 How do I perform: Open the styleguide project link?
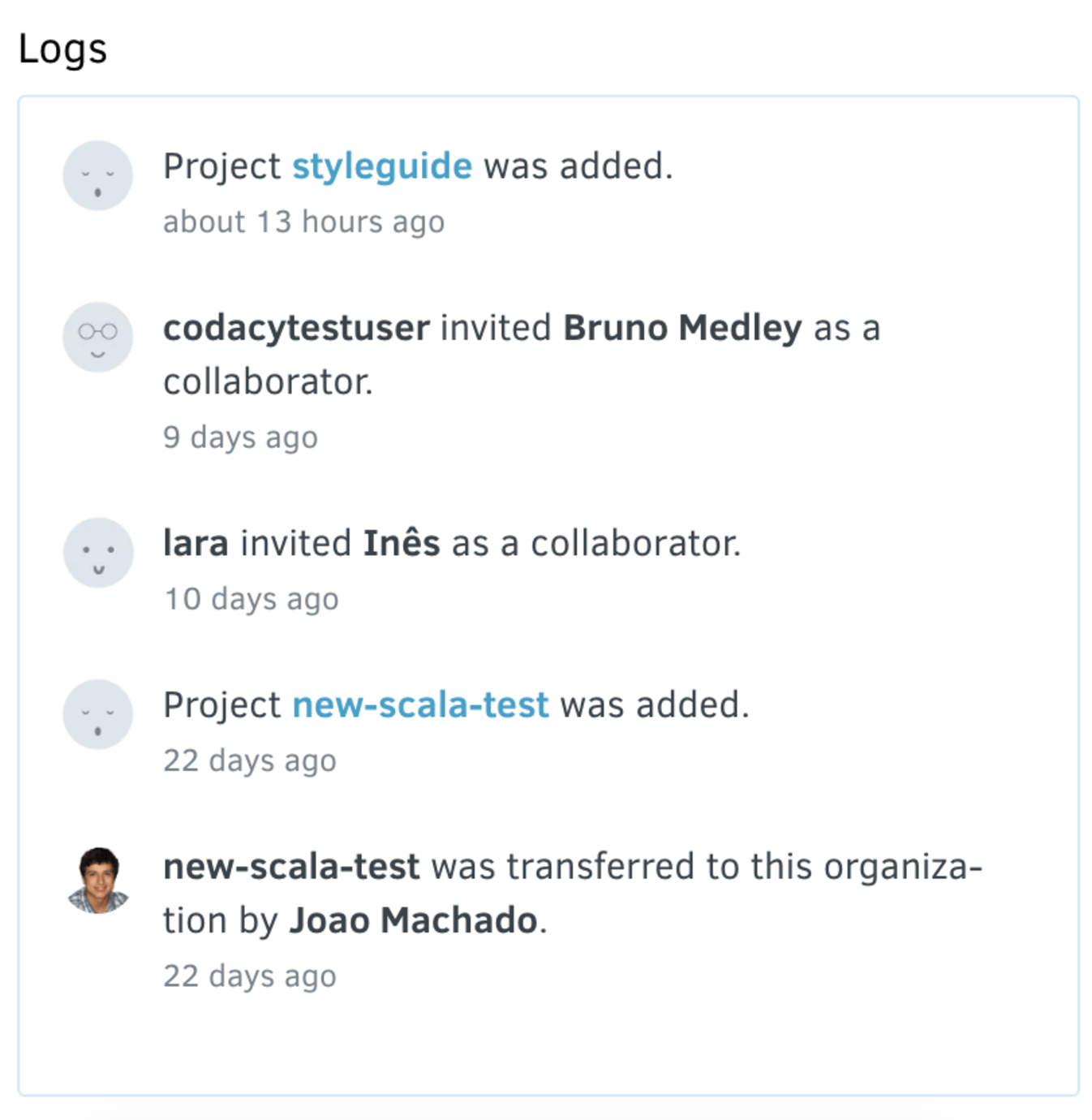click(x=381, y=166)
